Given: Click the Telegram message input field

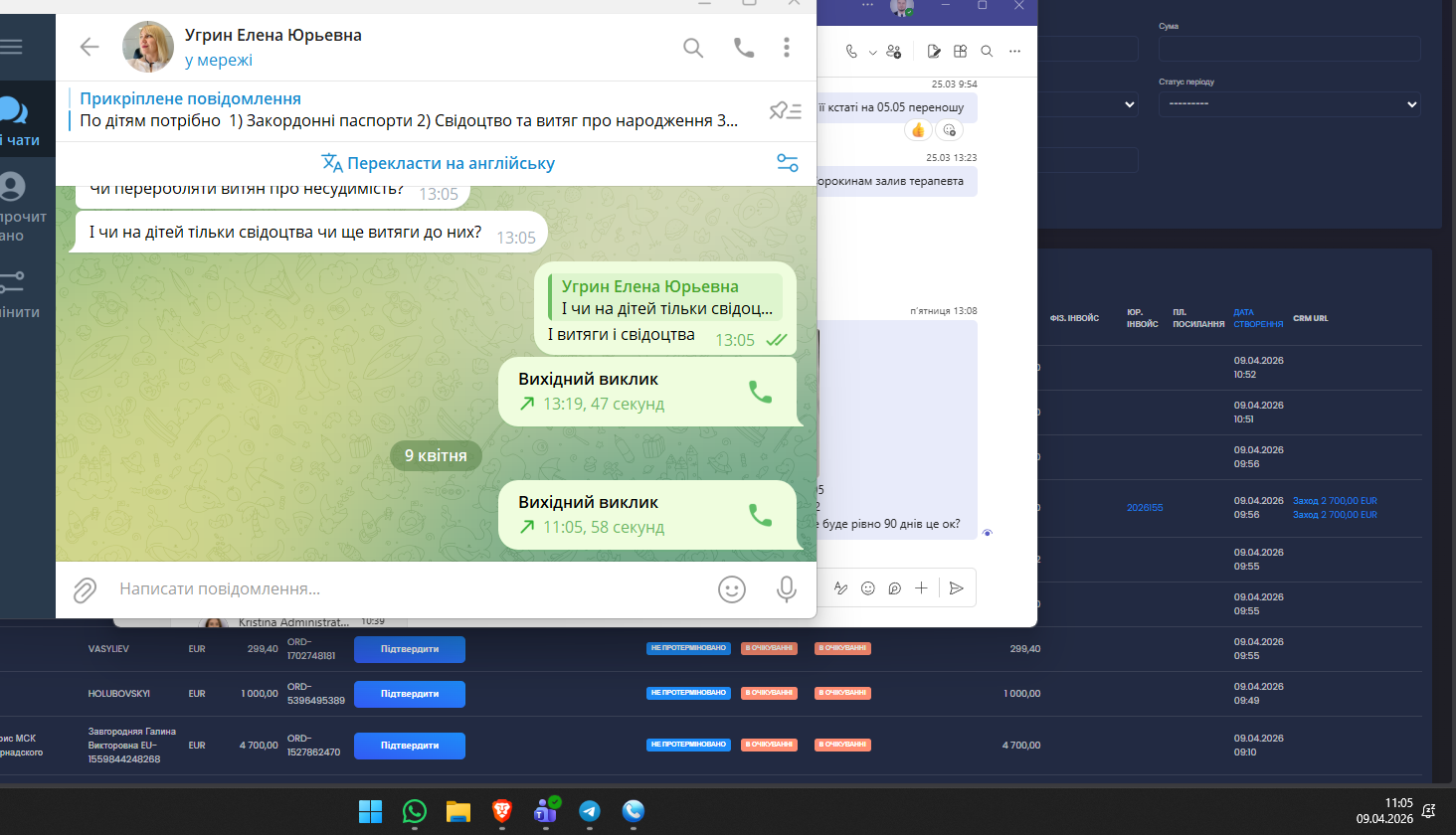Looking at the screenshot, I should pyautogui.click(x=408, y=589).
